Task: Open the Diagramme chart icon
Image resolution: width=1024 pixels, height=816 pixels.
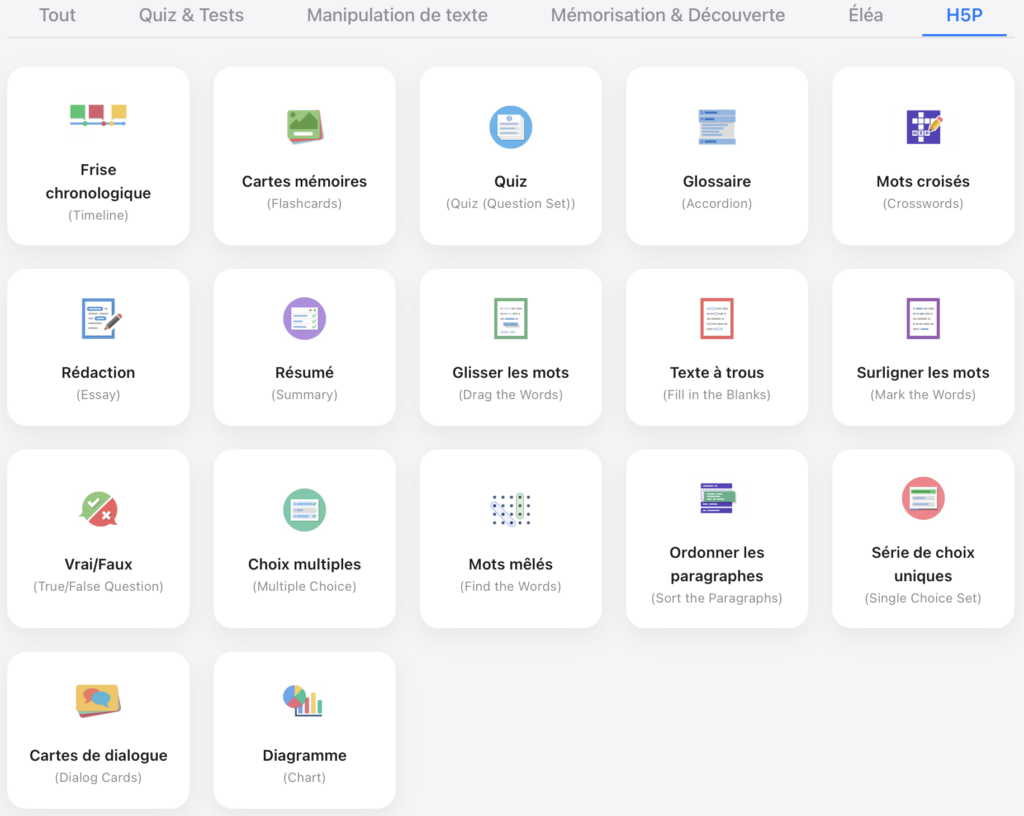Action: point(303,701)
